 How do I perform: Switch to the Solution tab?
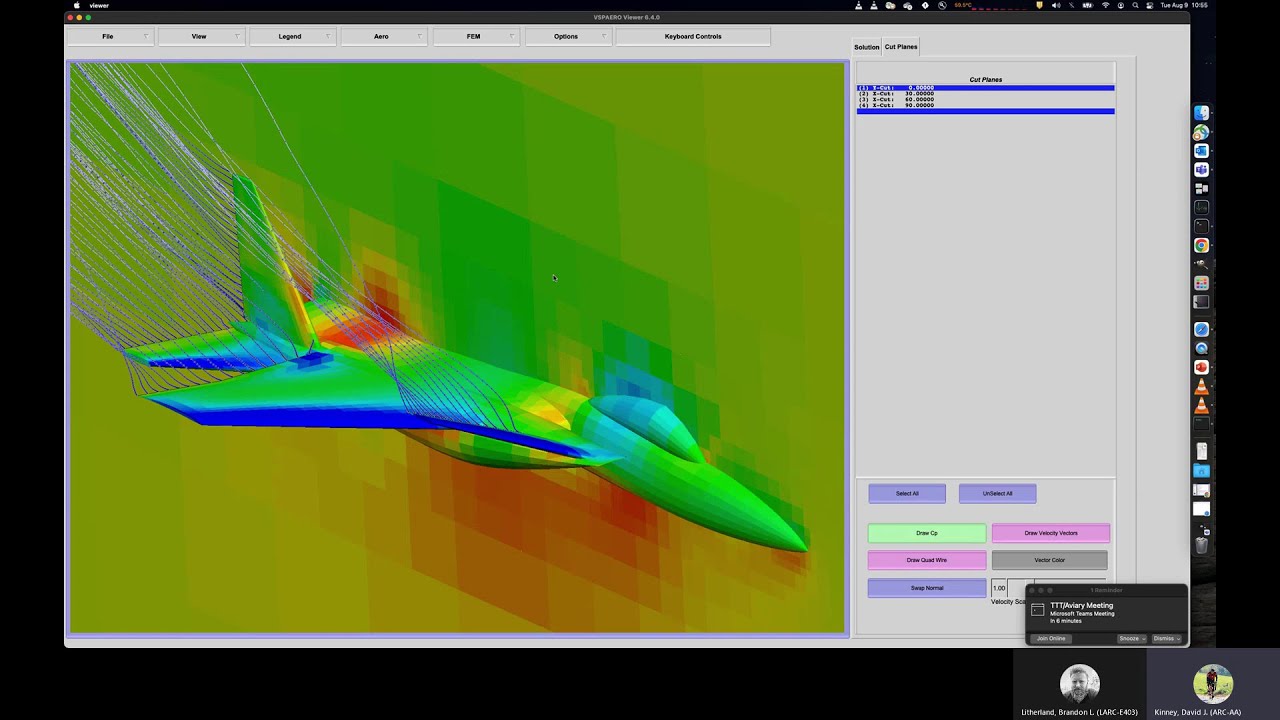click(866, 47)
